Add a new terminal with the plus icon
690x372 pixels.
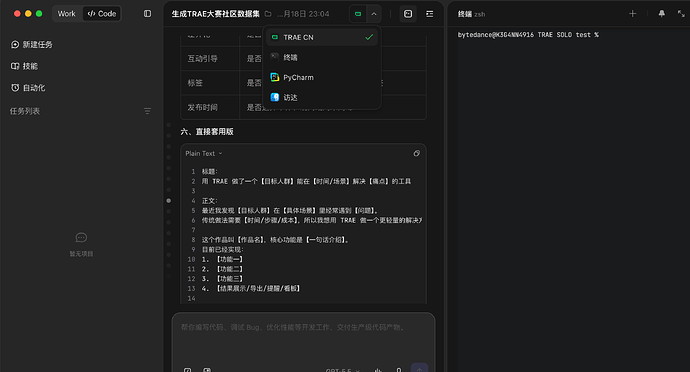point(632,14)
